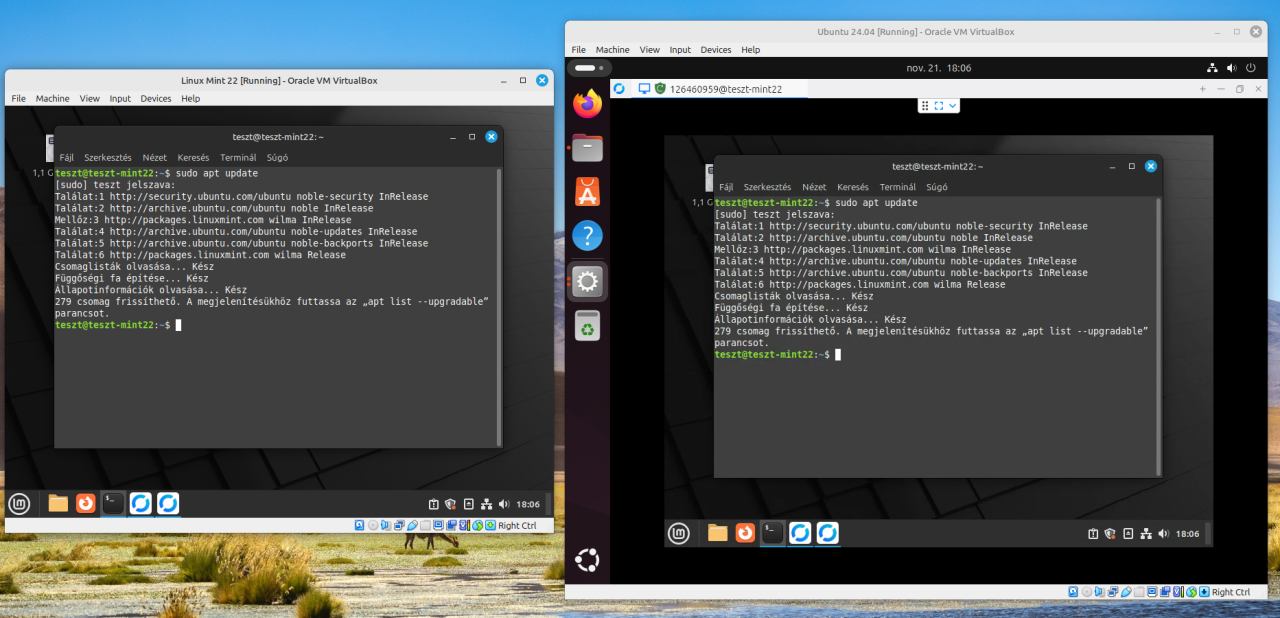Launch Firefox from the Ubuntu dock
This screenshot has width=1280, height=618.
[587, 103]
